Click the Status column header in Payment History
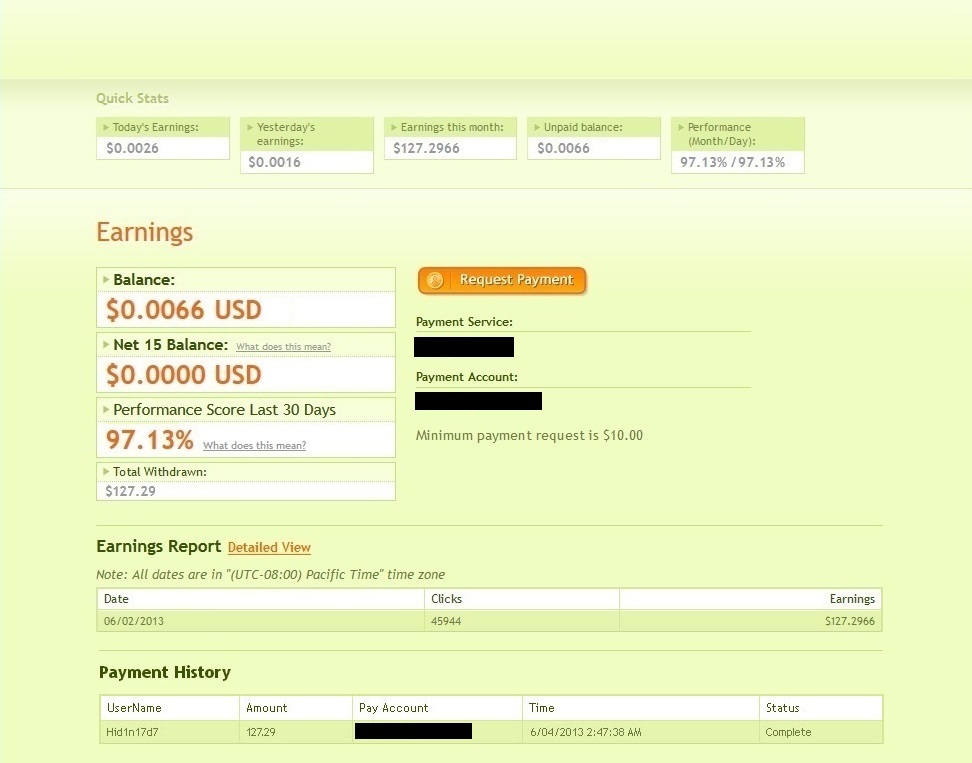This screenshot has width=972, height=763. point(782,708)
